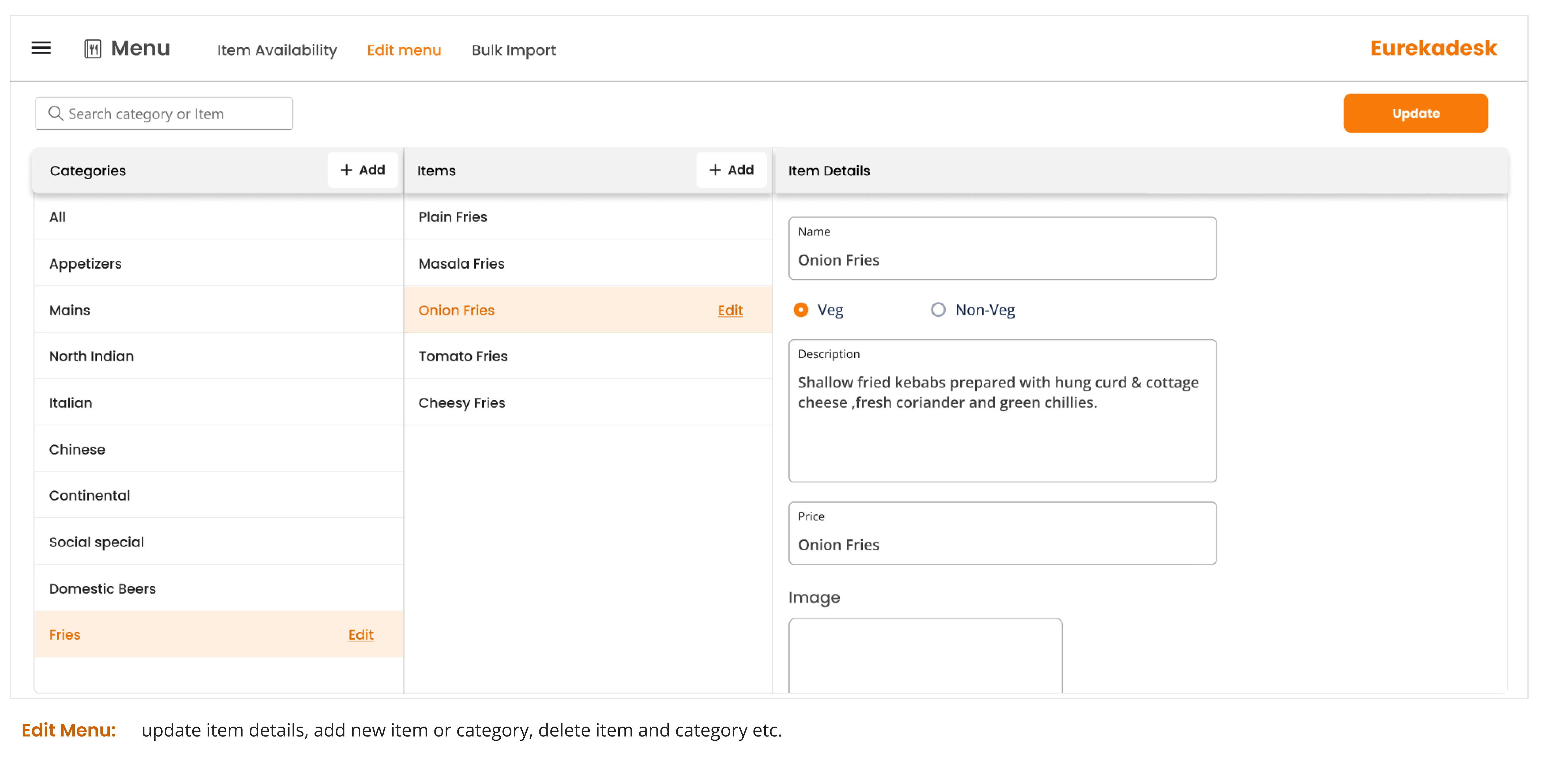Image resolution: width=1541 pixels, height=784 pixels.
Task: Select the Masala Fries item
Action: coord(589,263)
